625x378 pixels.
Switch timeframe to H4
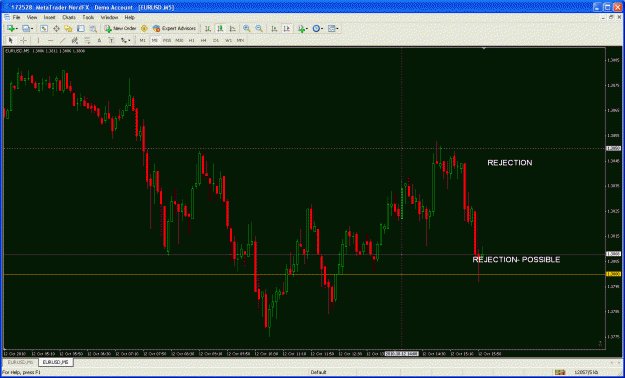[x=204, y=40]
